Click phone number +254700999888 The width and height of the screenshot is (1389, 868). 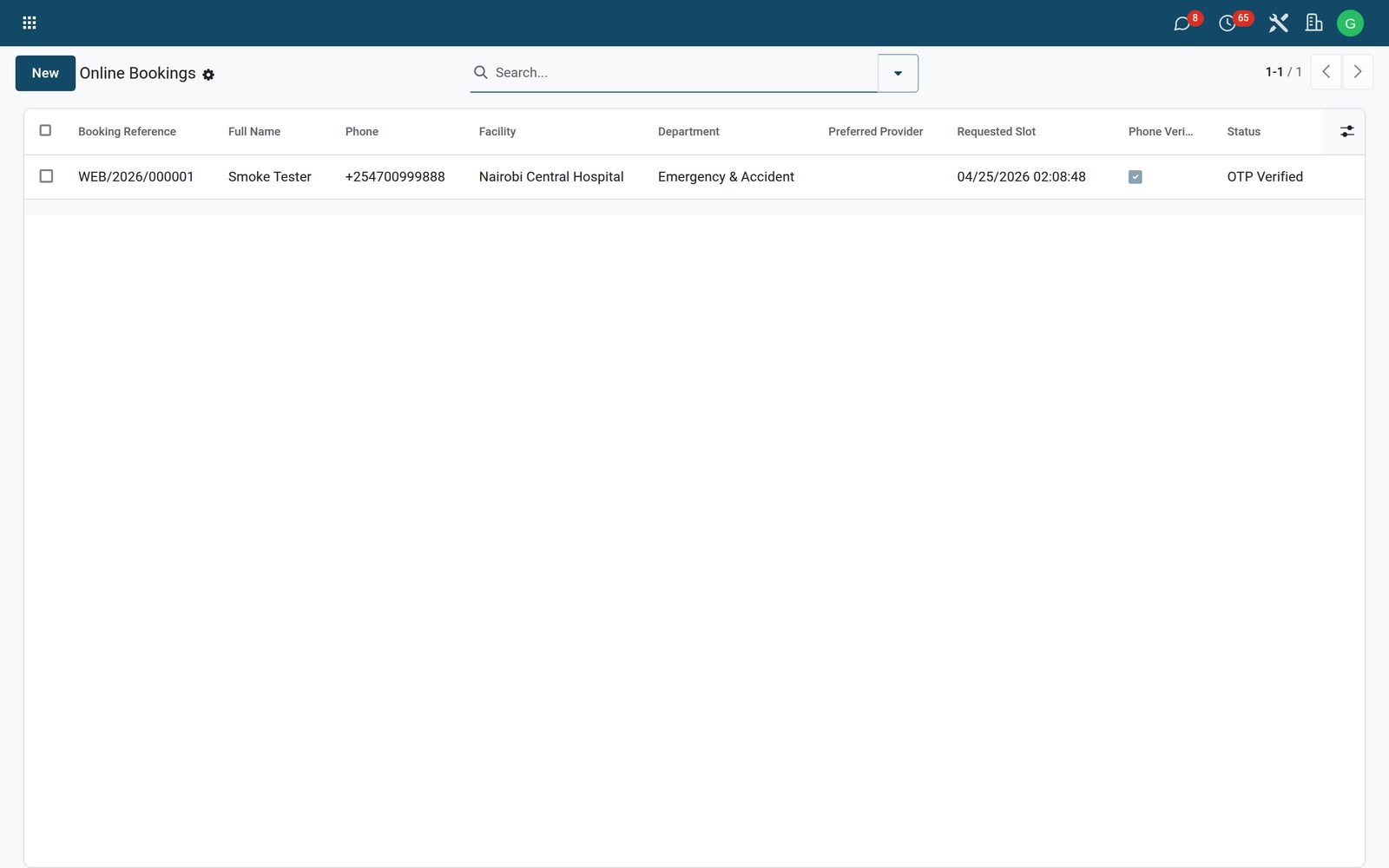pos(395,177)
